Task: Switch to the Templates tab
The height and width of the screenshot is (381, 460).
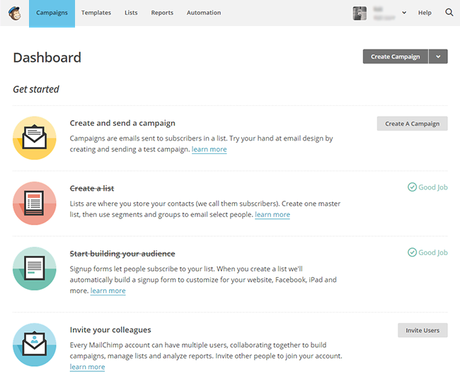Action: [x=96, y=13]
